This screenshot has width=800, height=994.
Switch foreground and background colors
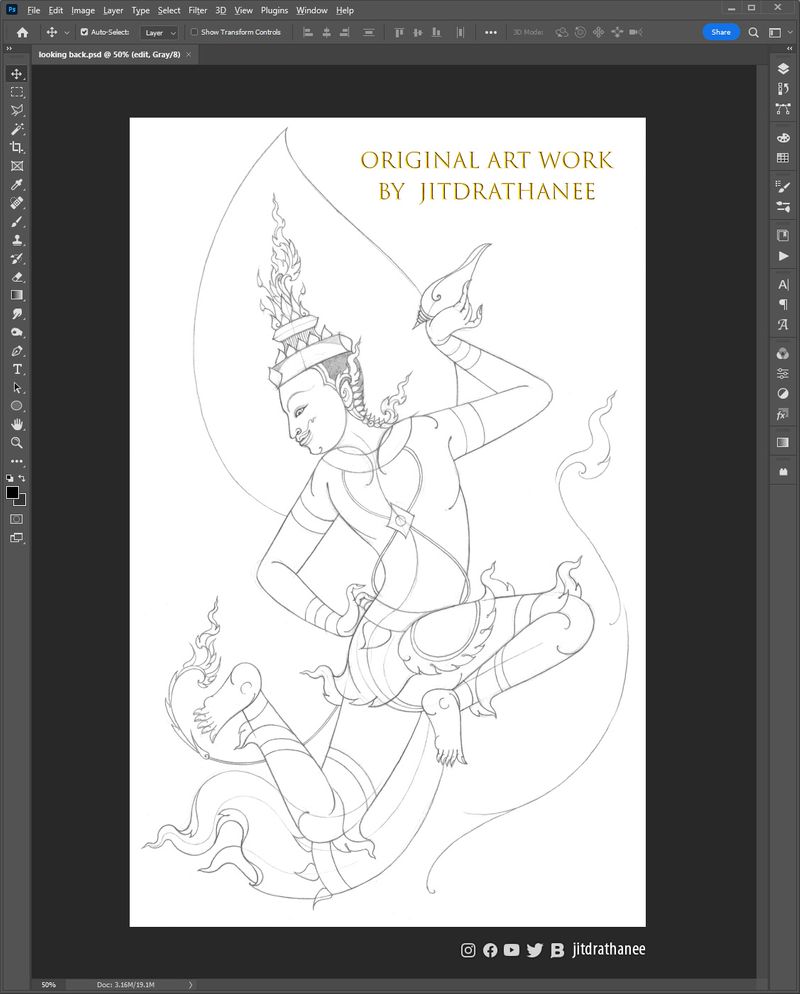coord(22,478)
